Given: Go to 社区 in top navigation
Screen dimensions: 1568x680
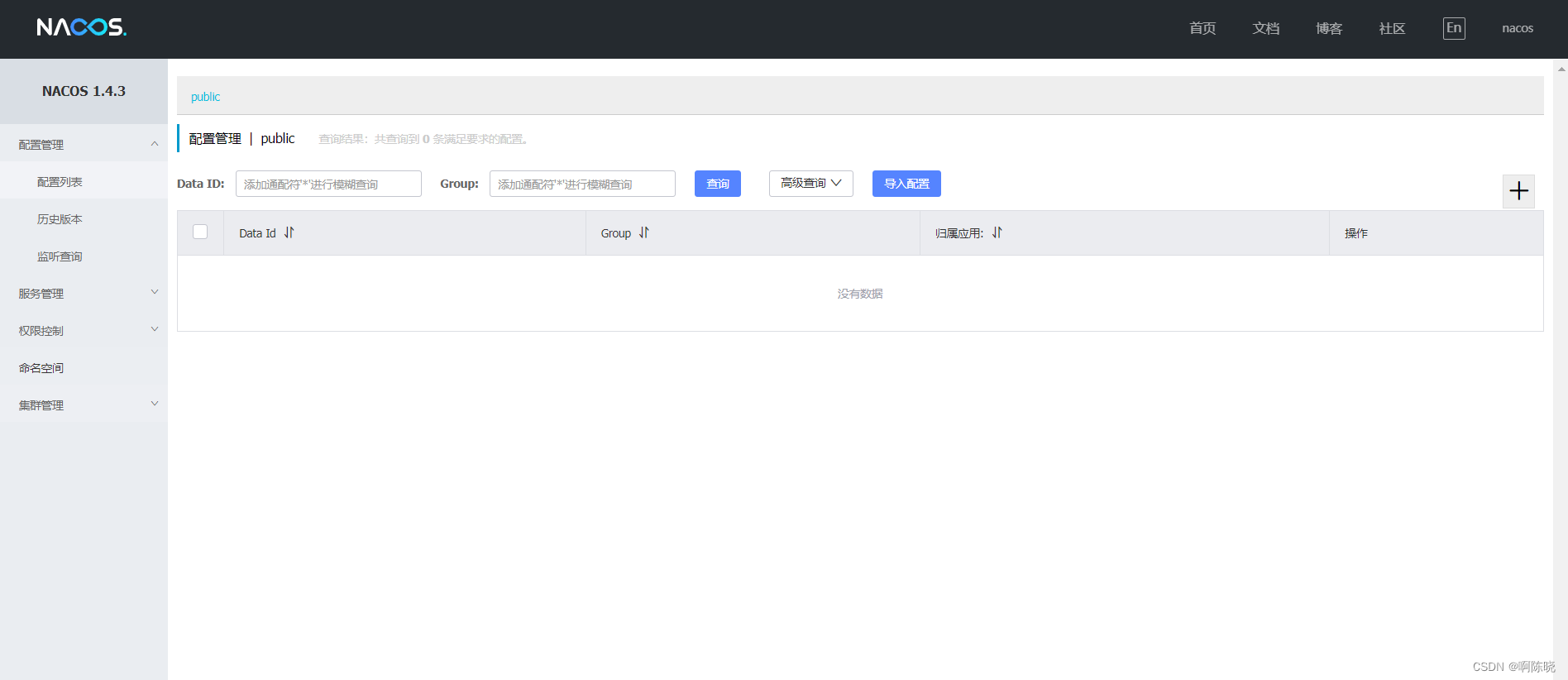Looking at the screenshot, I should tap(1392, 28).
